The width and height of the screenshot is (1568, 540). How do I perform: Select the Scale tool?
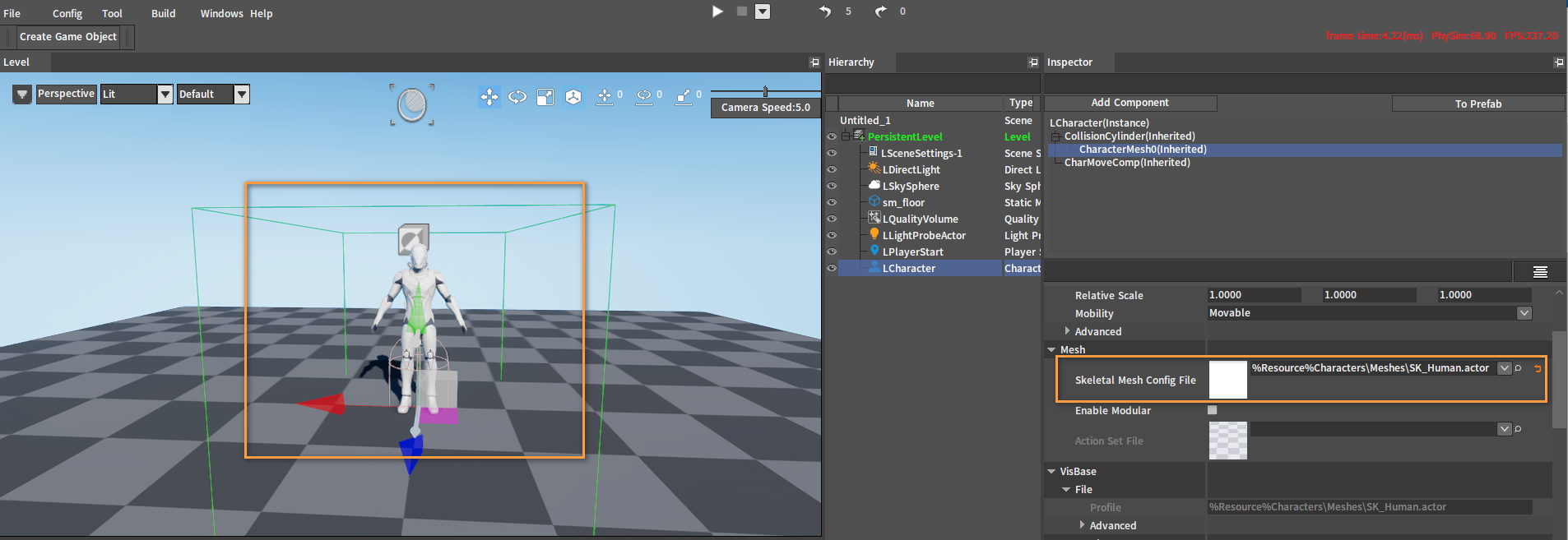click(545, 97)
